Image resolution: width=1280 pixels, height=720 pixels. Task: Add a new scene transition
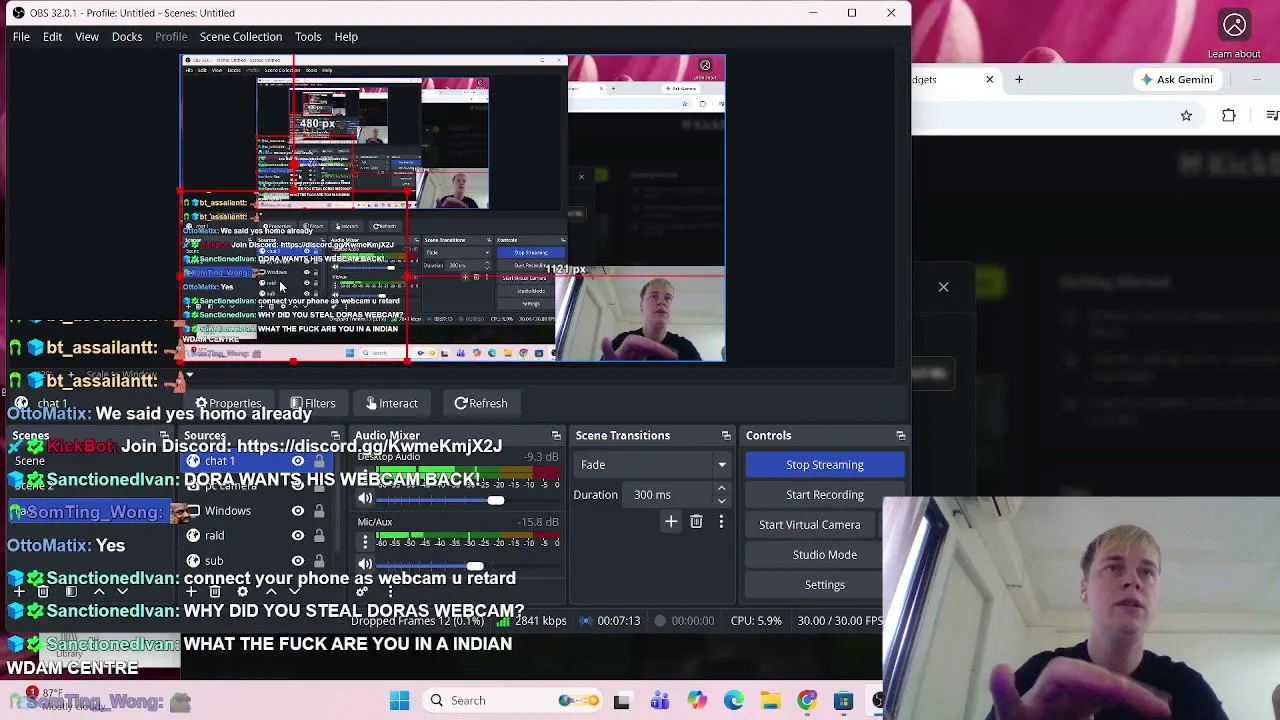pyautogui.click(x=671, y=522)
